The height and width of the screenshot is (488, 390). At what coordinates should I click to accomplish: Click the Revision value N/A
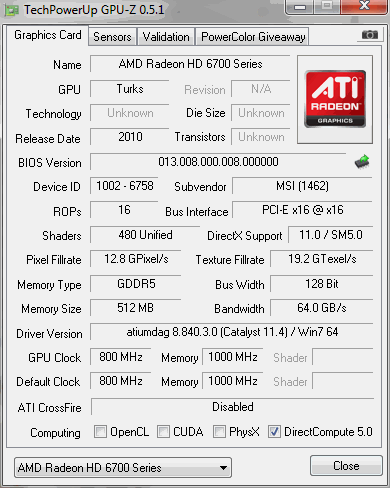261,89
